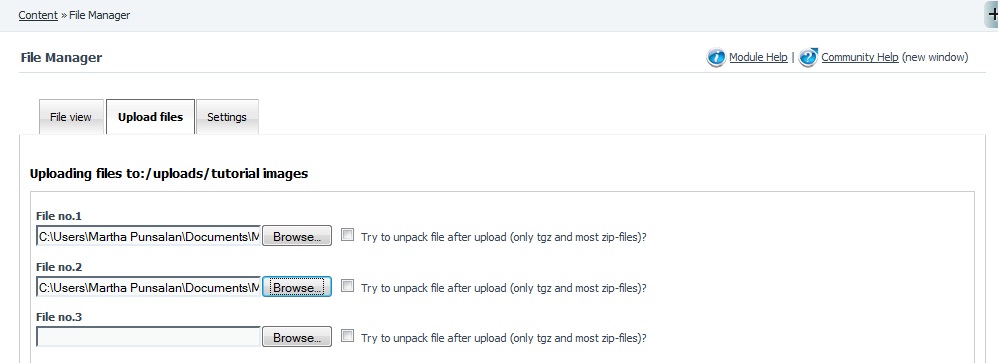
Task: Open the Settings tab
Action: [227, 117]
